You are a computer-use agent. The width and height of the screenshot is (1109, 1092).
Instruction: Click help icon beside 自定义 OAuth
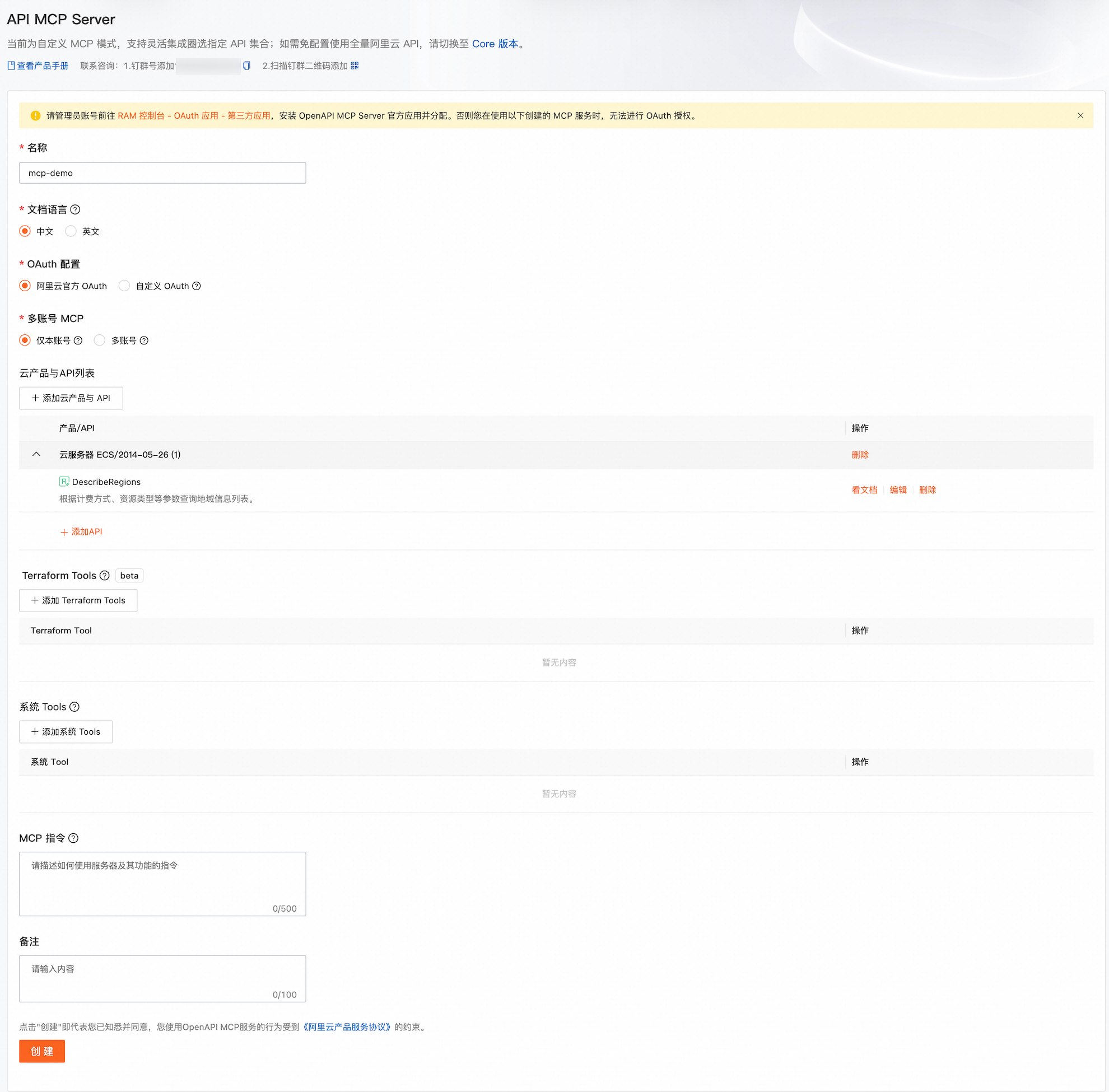point(196,286)
